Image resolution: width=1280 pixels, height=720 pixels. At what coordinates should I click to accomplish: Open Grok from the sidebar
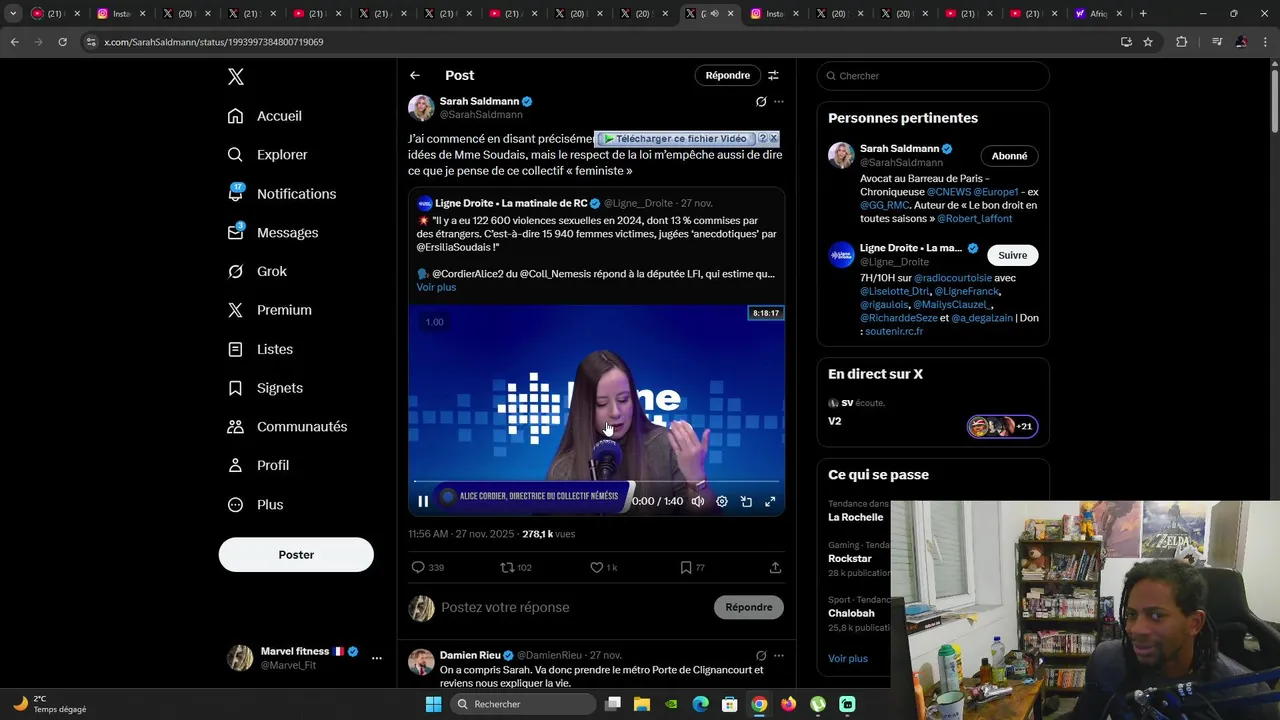[258, 272]
